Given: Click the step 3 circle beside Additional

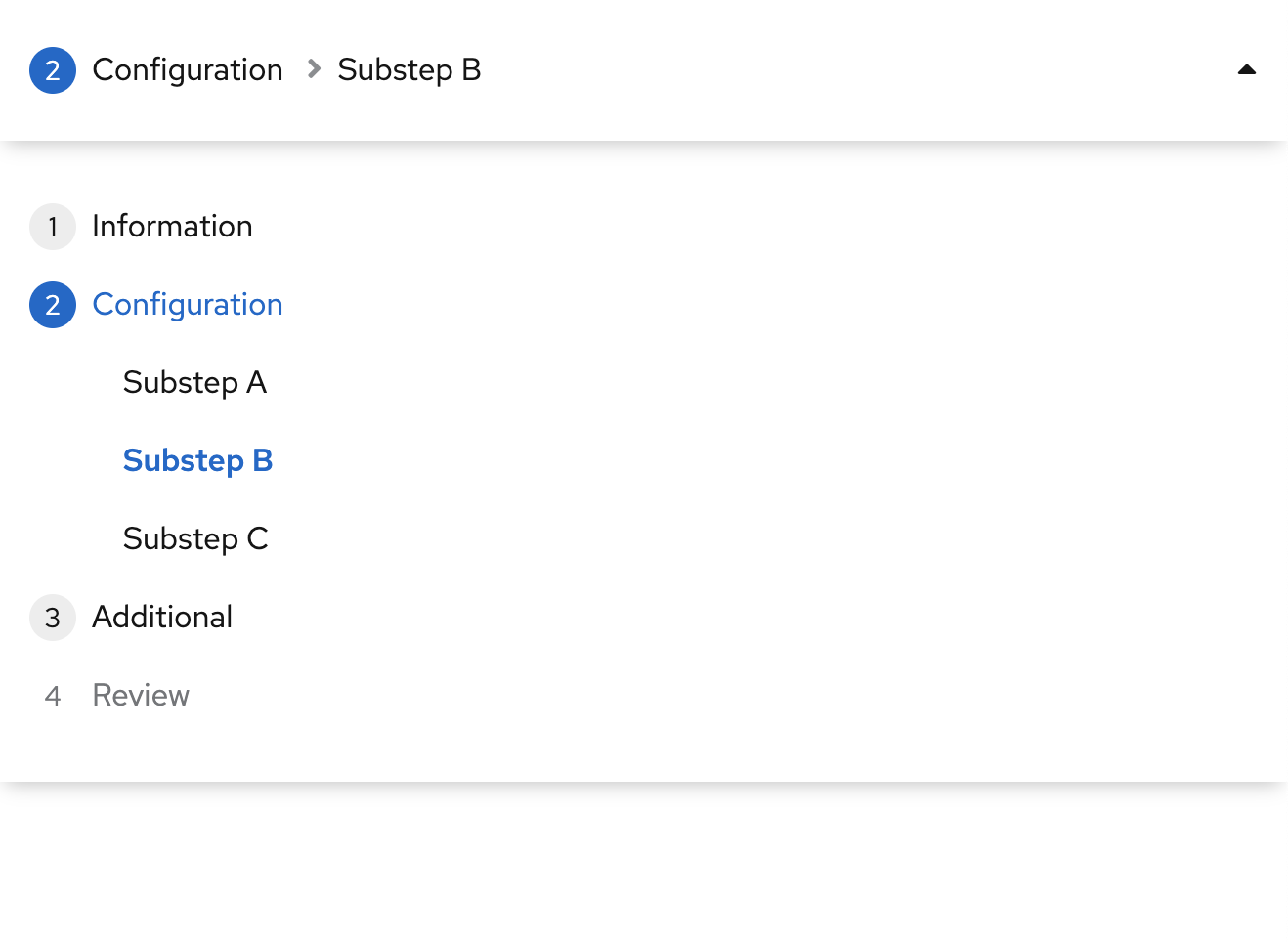Looking at the screenshot, I should pyautogui.click(x=53, y=617).
